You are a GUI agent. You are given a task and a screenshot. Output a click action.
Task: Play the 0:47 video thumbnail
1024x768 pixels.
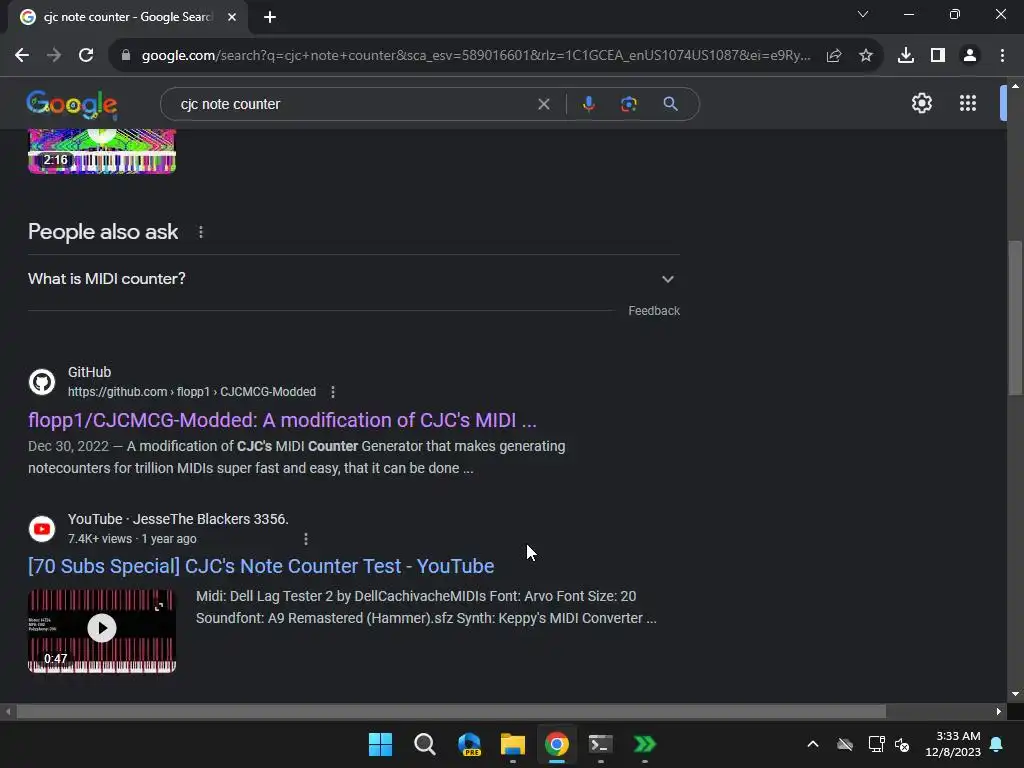coord(102,631)
